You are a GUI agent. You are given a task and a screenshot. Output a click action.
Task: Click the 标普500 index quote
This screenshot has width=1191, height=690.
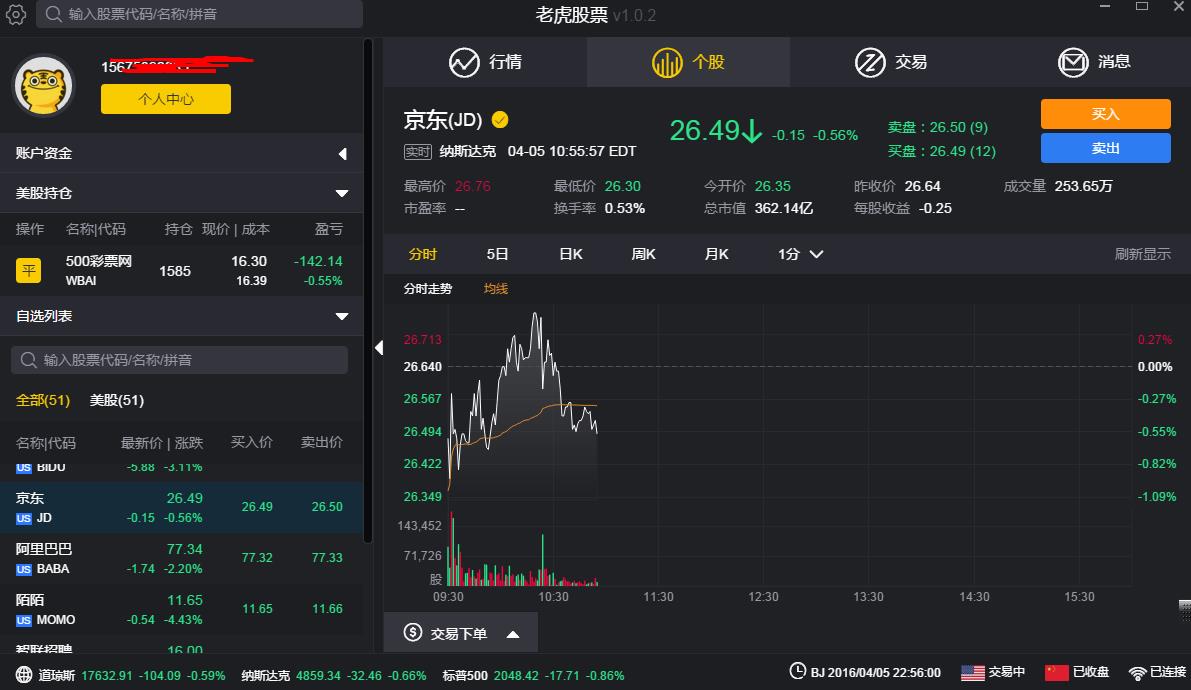pos(533,675)
